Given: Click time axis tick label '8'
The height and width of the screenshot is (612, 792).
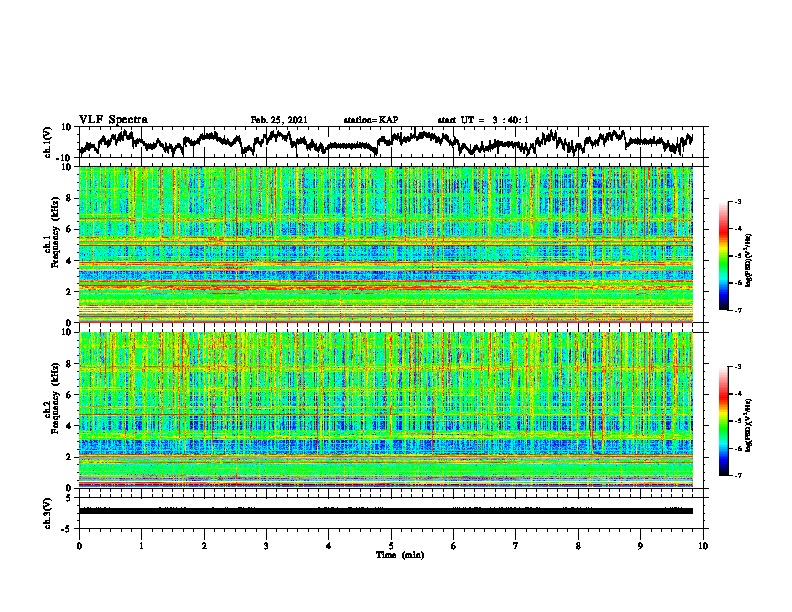Looking at the screenshot, I should (x=578, y=546).
